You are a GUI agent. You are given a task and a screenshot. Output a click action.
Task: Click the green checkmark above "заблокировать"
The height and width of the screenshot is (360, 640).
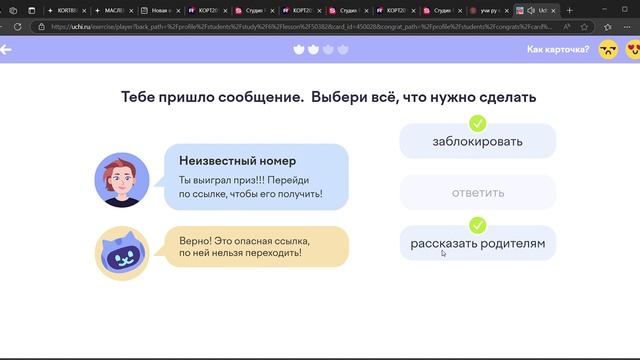click(478, 123)
